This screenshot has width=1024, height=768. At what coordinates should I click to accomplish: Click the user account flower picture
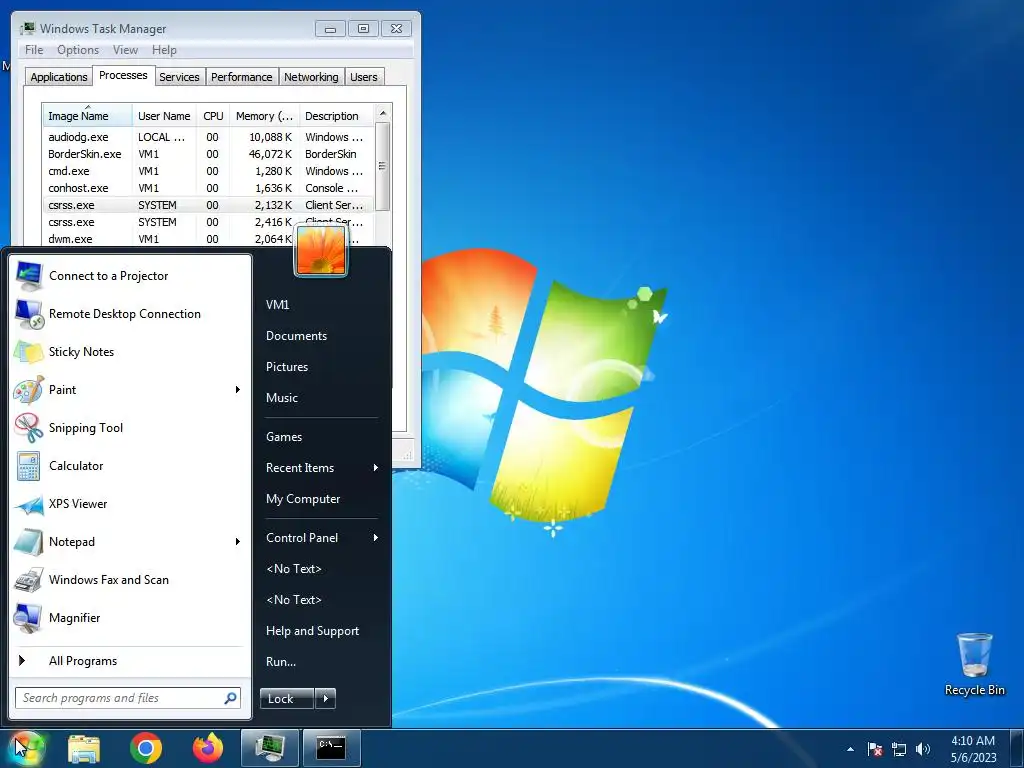point(321,250)
